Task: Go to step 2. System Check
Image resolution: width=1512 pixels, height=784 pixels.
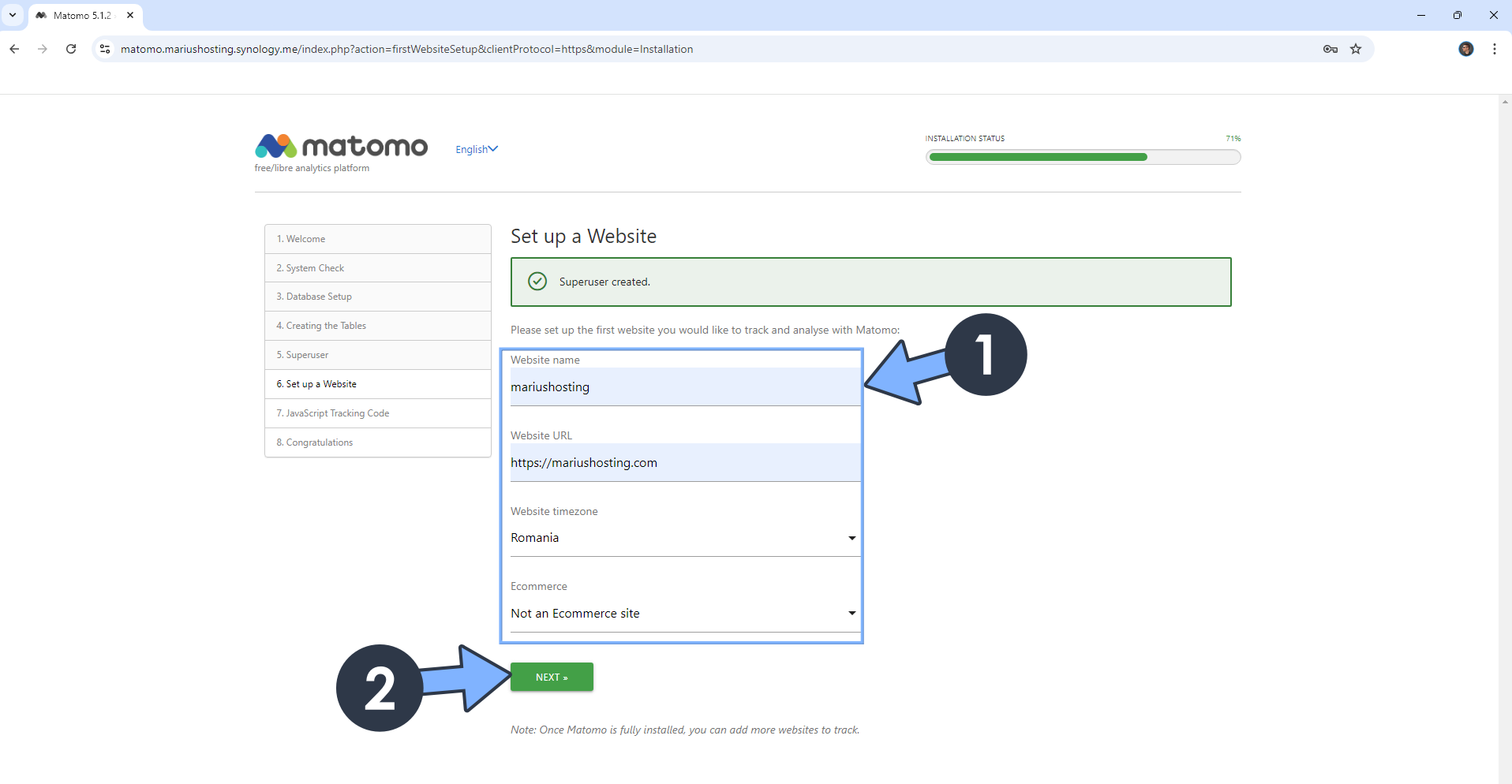Action: pos(378,268)
